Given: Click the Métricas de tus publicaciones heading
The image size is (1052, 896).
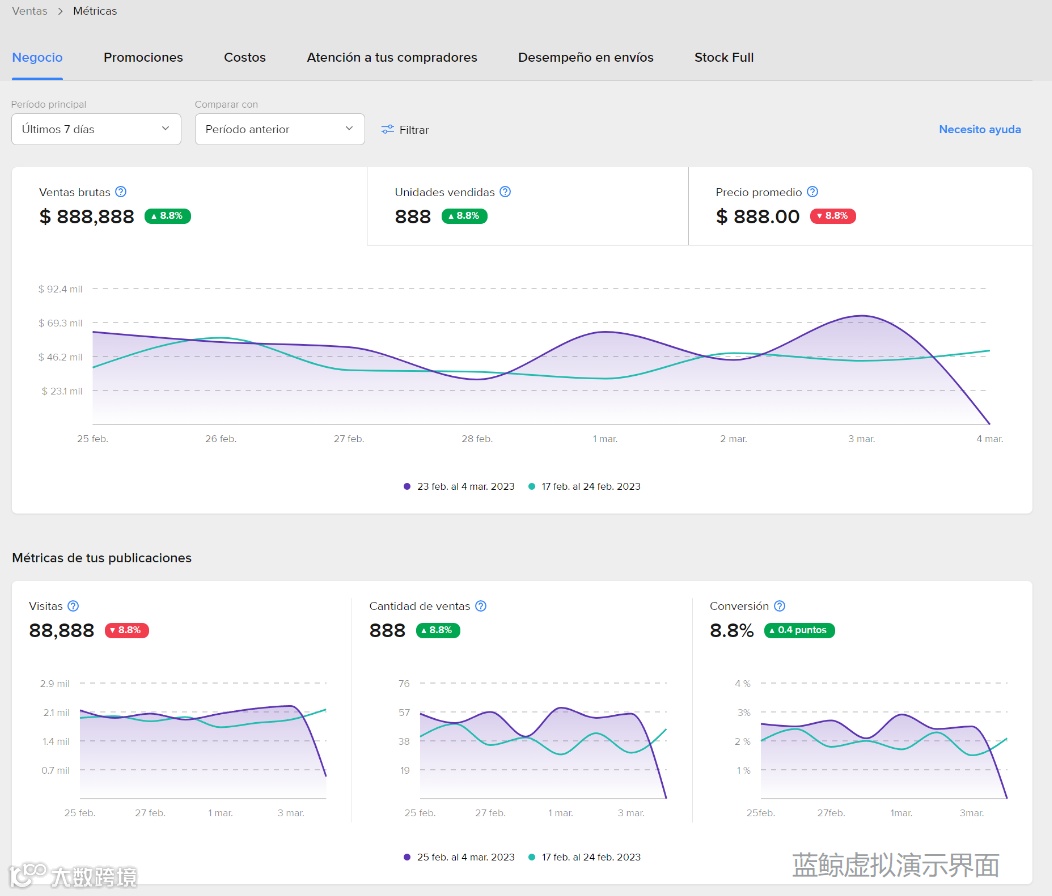Looking at the screenshot, I should pyautogui.click(x=102, y=558).
